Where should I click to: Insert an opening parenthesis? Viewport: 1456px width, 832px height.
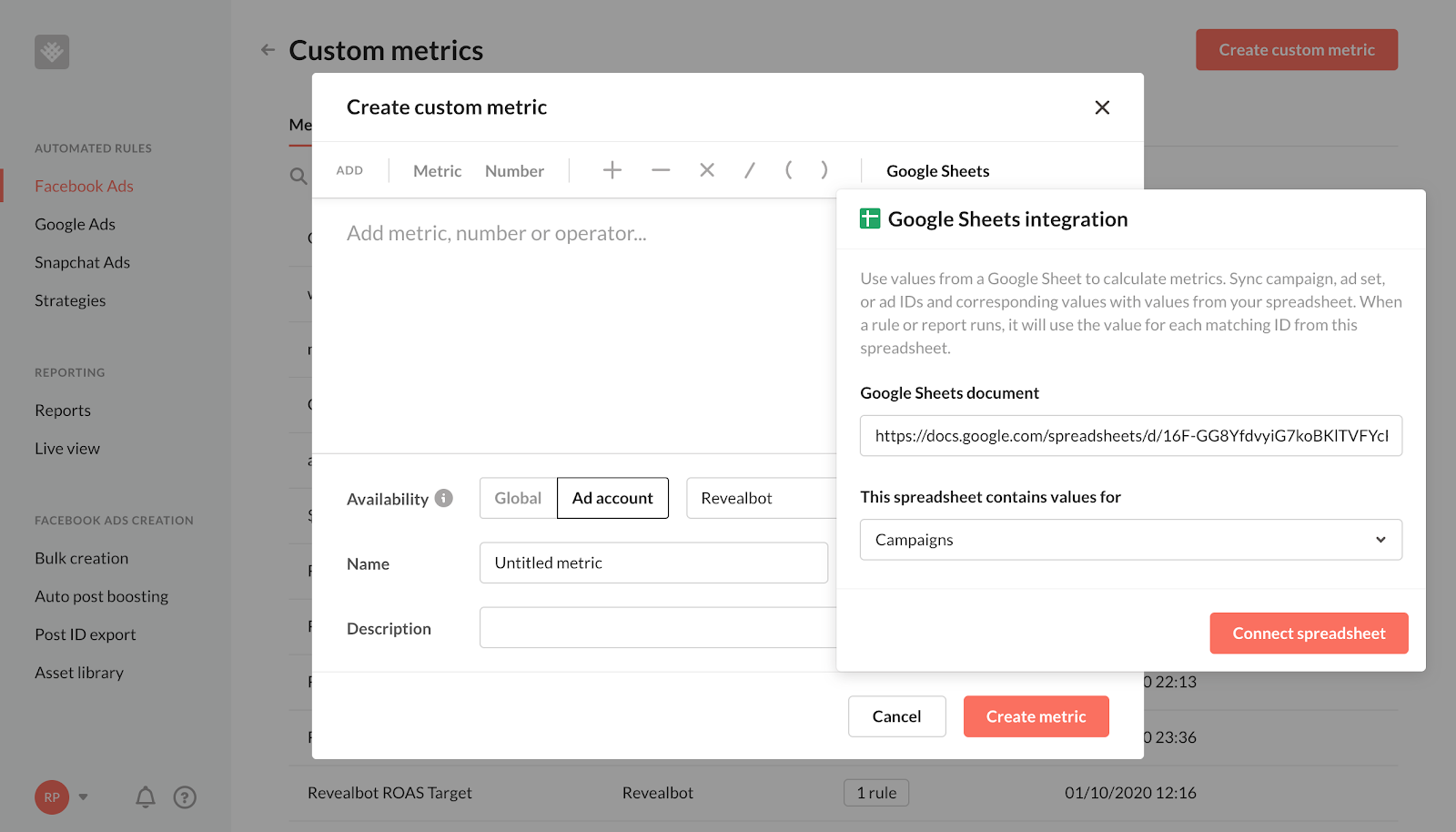(x=789, y=169)
